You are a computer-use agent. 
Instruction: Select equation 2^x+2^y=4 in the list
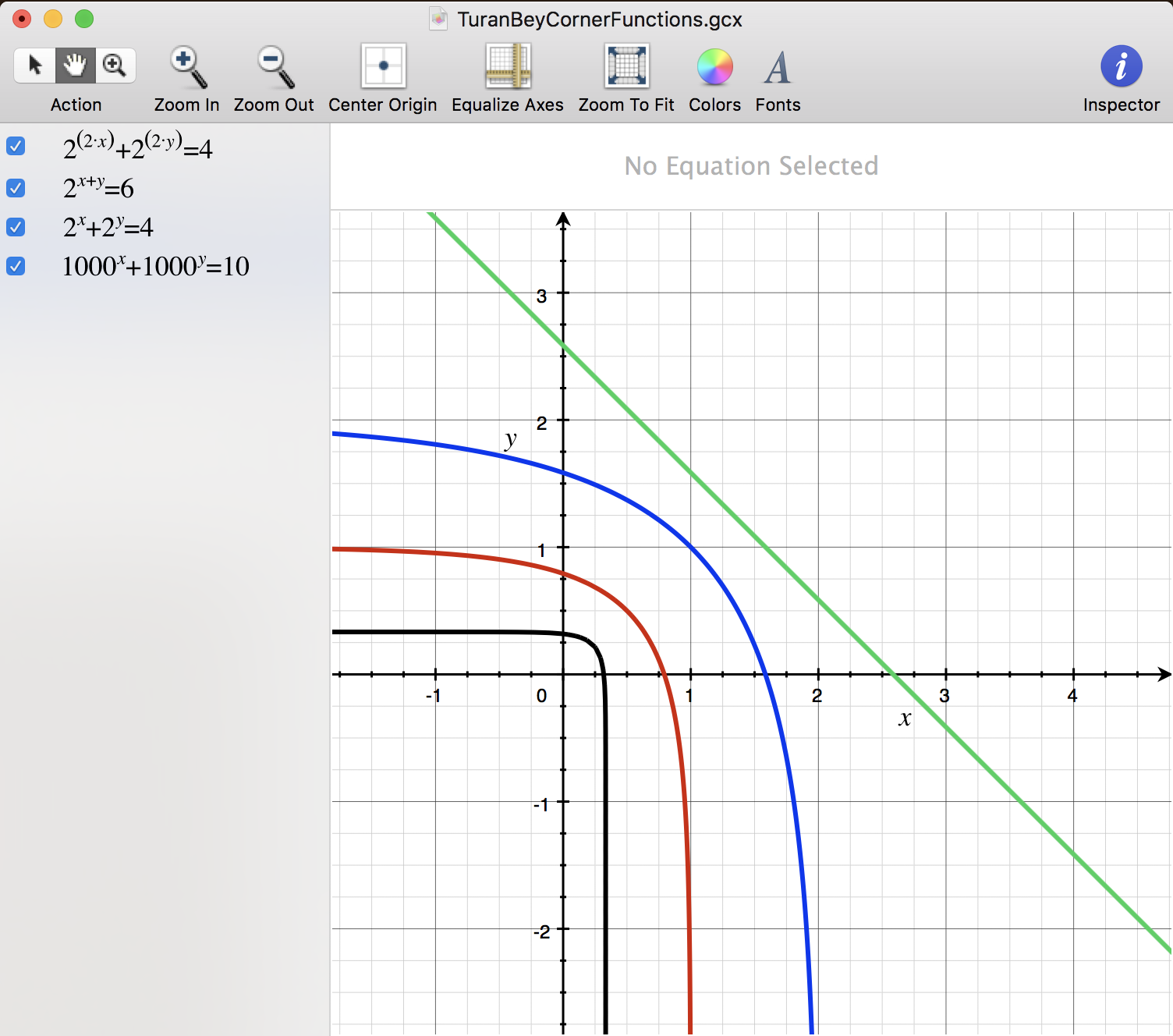click(x=108, y=226)
